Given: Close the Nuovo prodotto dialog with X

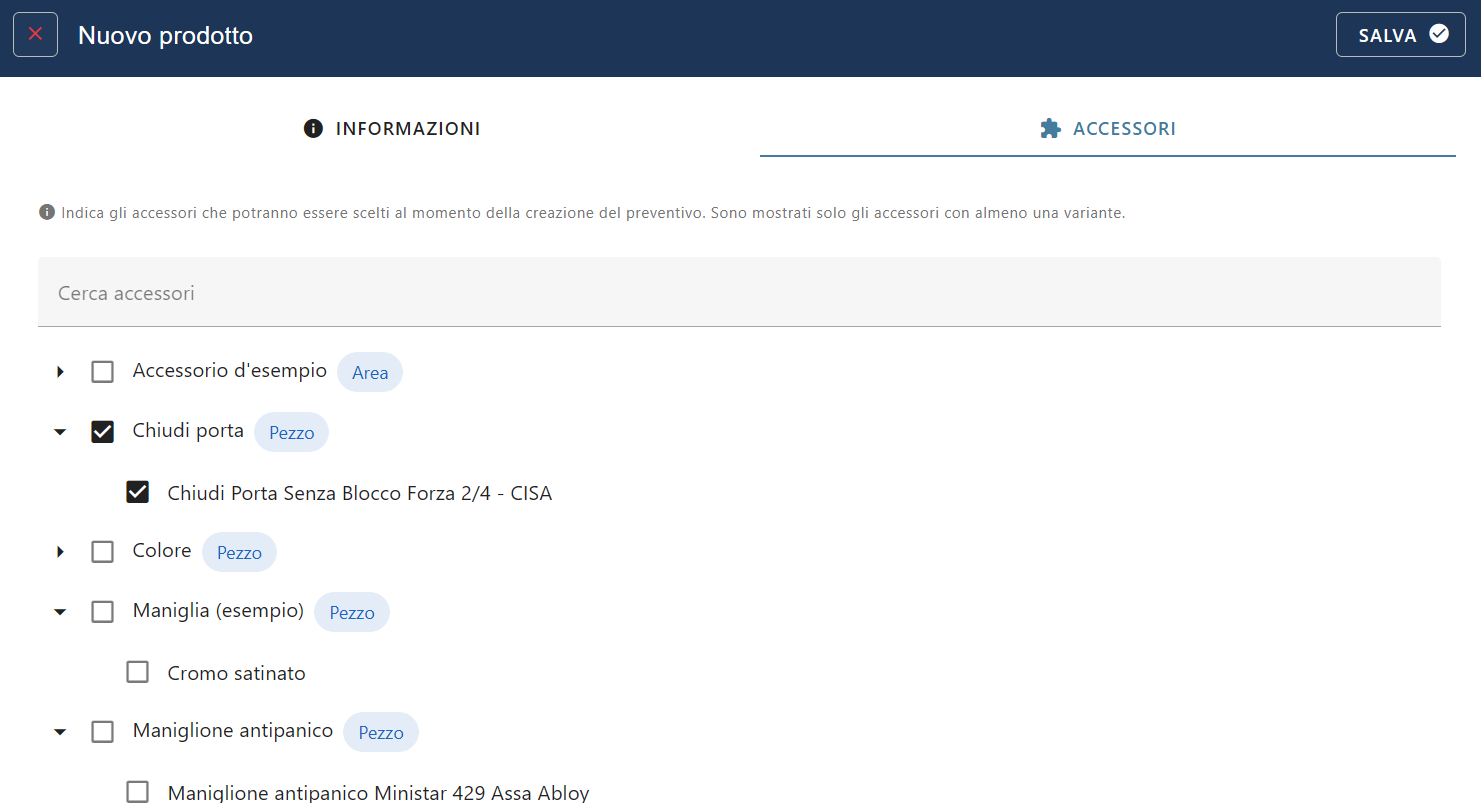Looking at the screenshot, I should [x=35, y=35].
